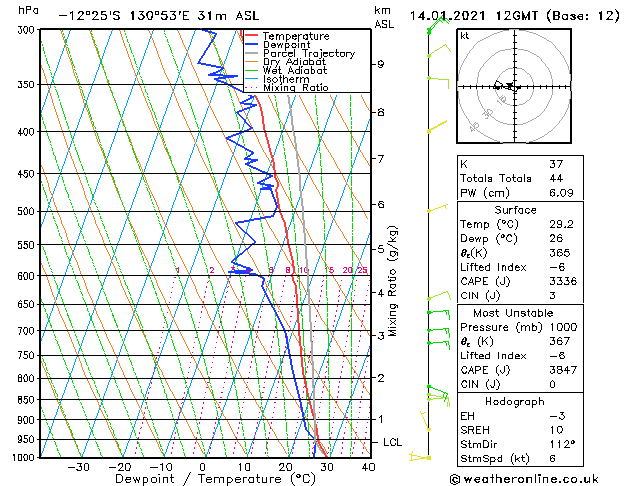Select the StmDir value 112°
This screenshot has height=486, width=629.
[562, 444]
